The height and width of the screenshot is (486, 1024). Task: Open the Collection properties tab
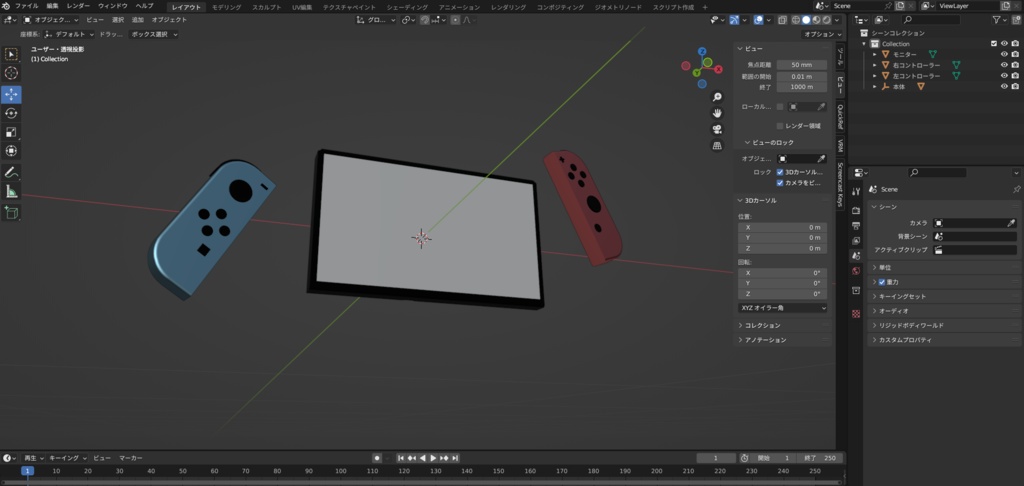coord(856,290)
